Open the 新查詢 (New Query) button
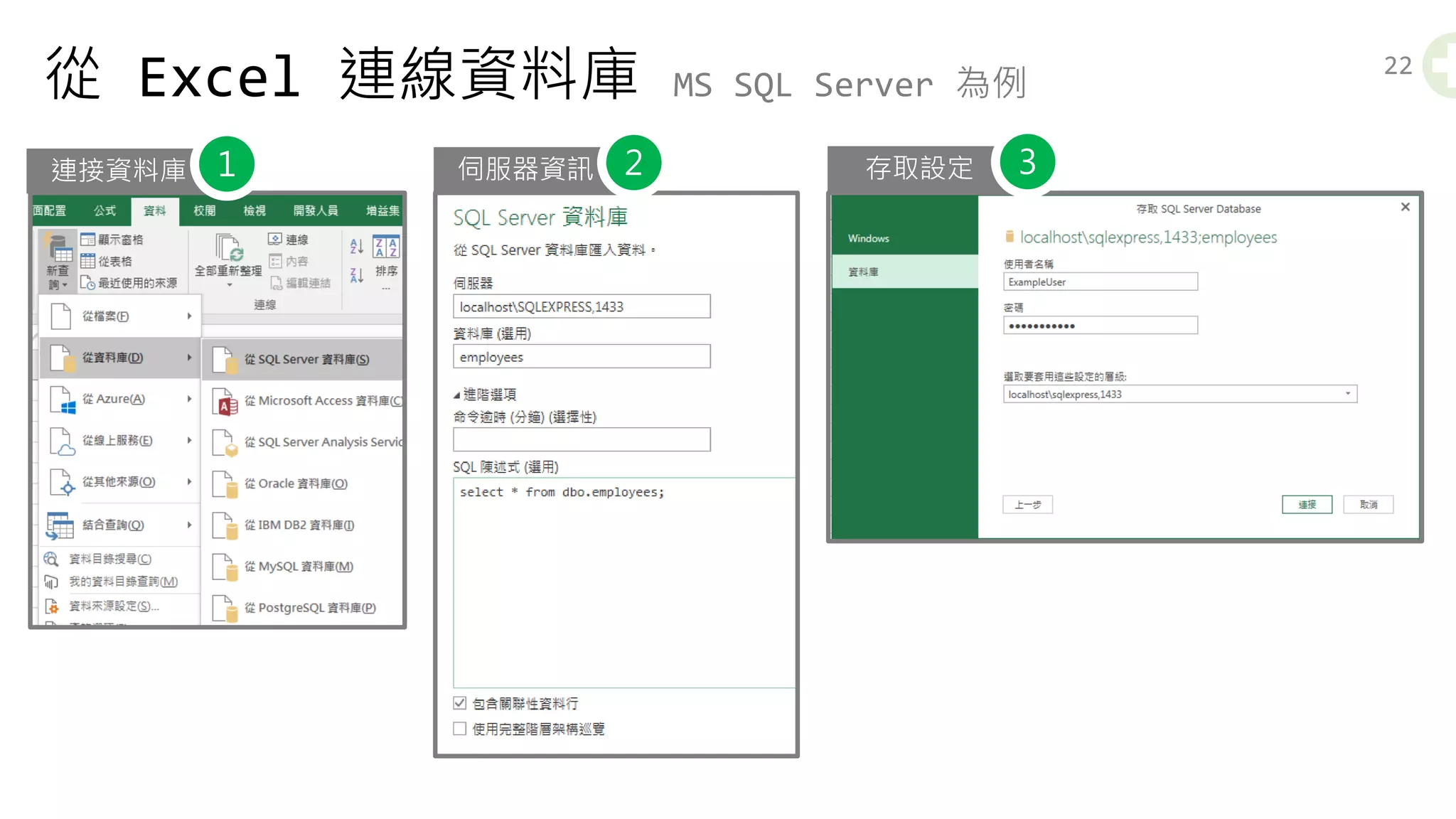1456x819 pixels. [x=58, y=261]
